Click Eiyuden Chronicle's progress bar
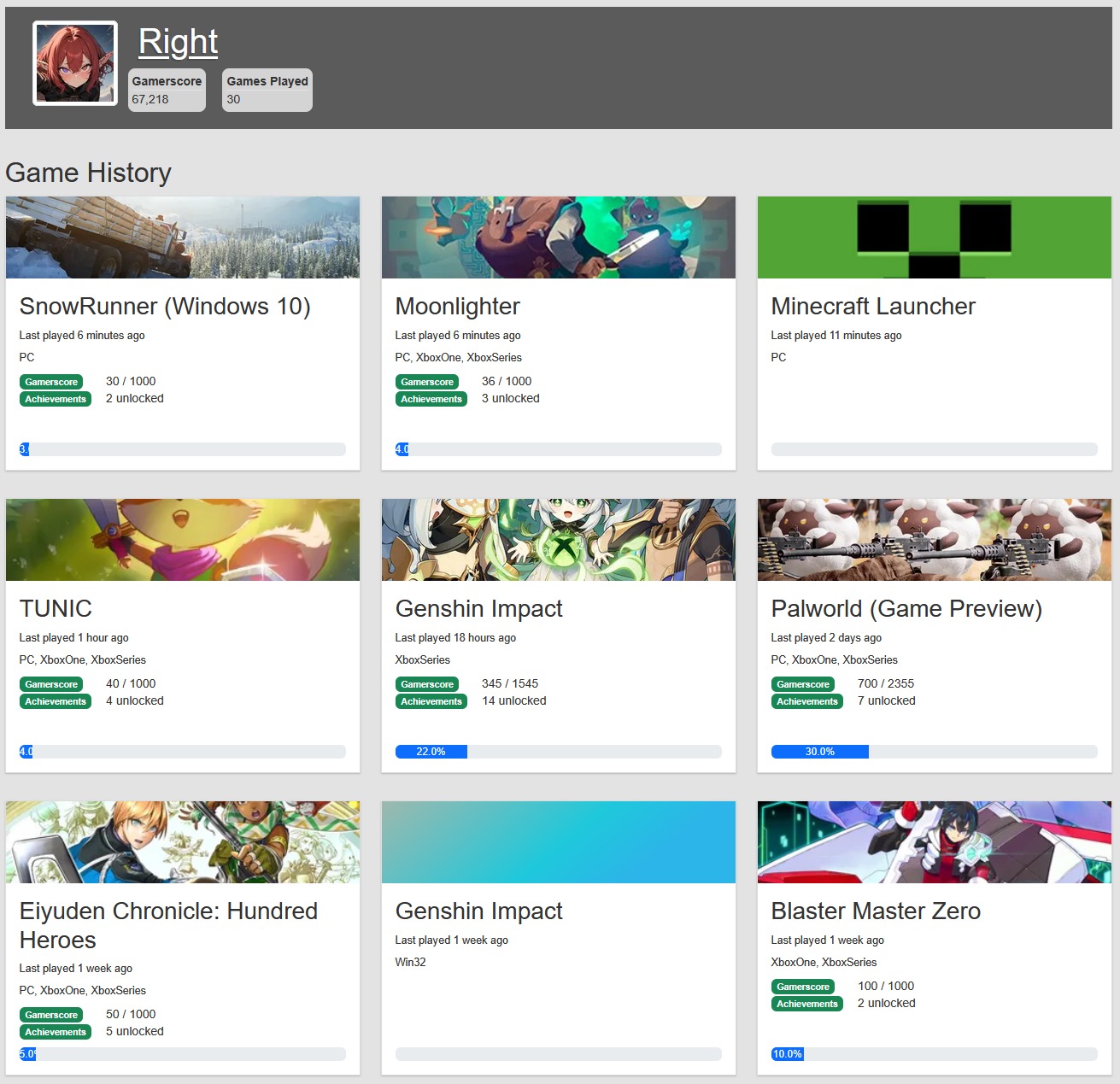 tap(183, 1054)
